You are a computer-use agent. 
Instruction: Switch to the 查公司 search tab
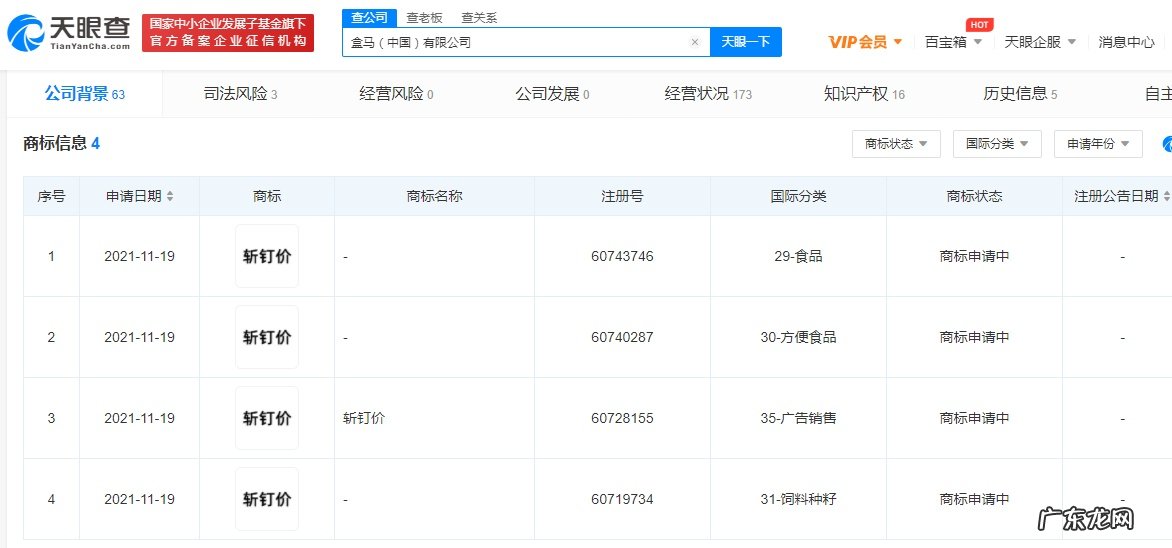[369, 18]
